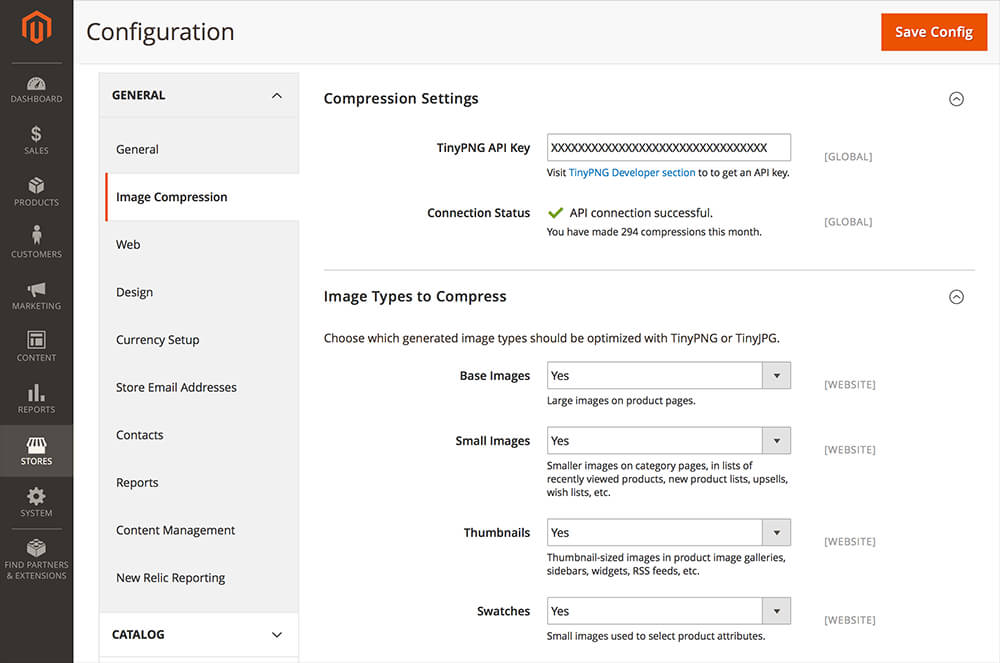Open the Small Images dropdown

(x=668, y=441)
